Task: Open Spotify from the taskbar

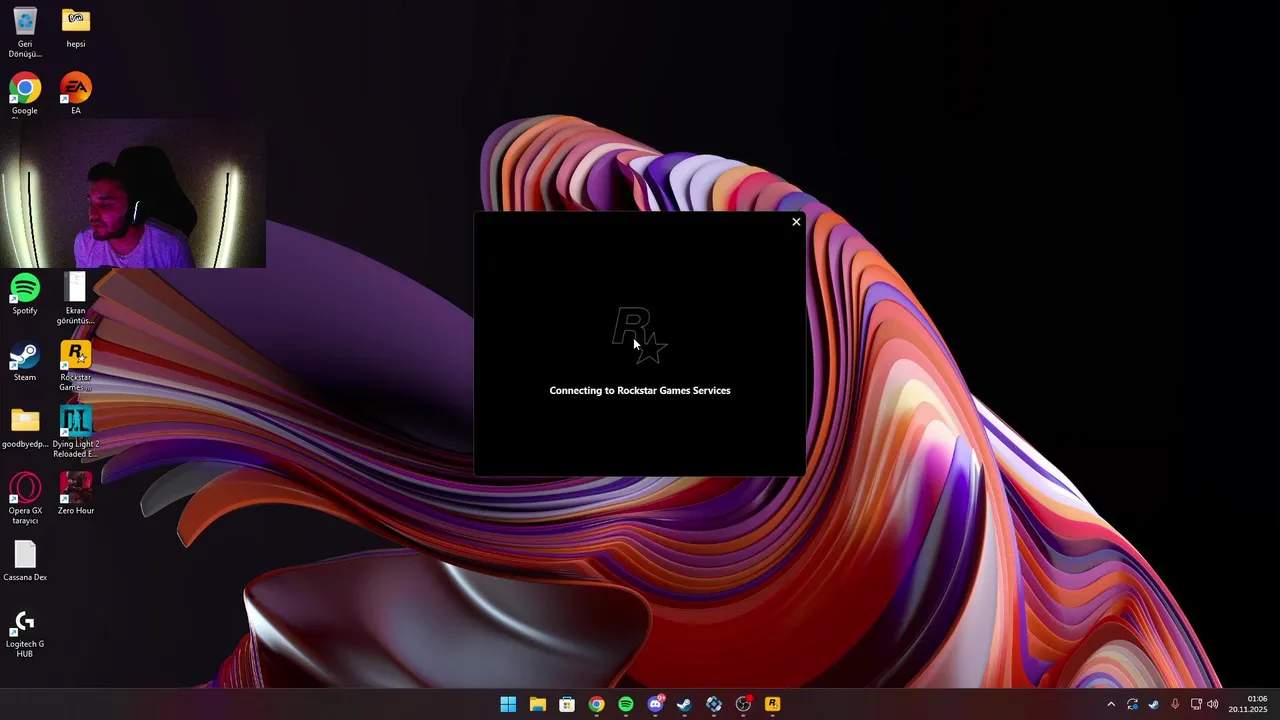Action: pyautogui.click(x=626, y=704)
